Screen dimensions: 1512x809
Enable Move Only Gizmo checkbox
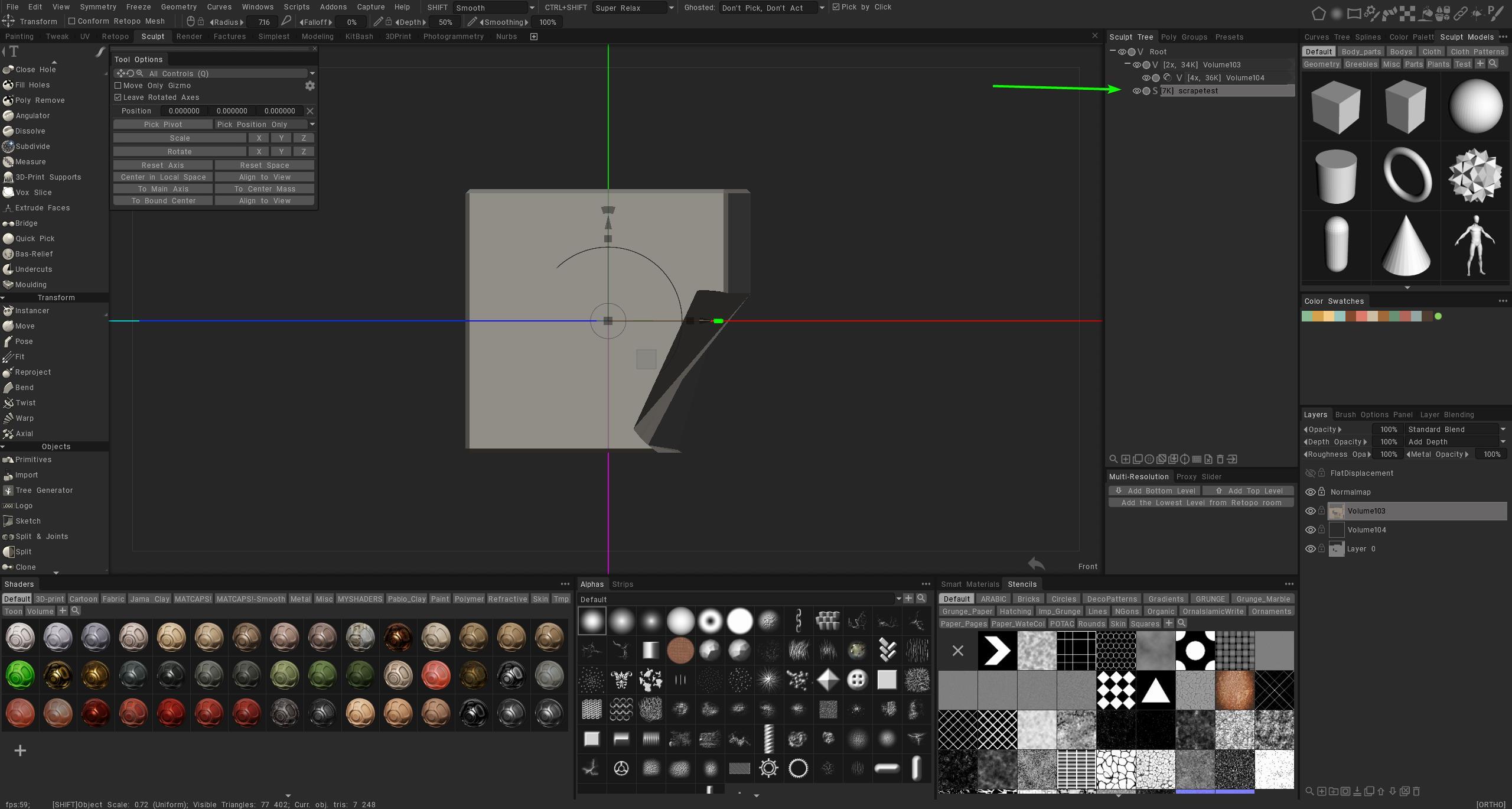[118, 86]
